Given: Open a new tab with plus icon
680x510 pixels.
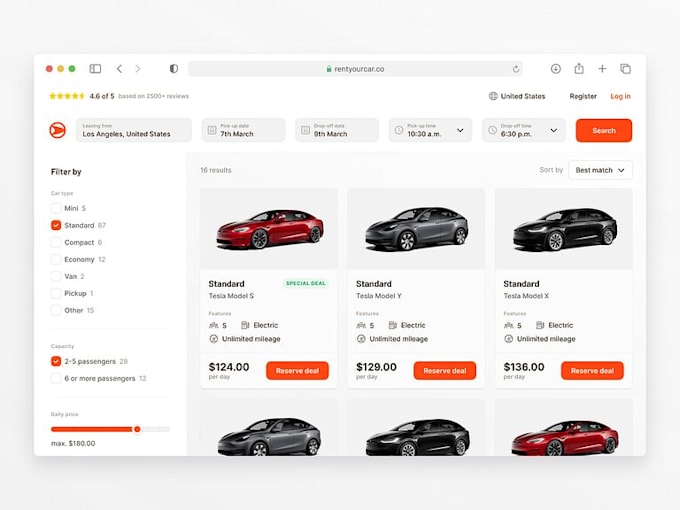Looking at the screenshot, I should [x=602, y=69].
